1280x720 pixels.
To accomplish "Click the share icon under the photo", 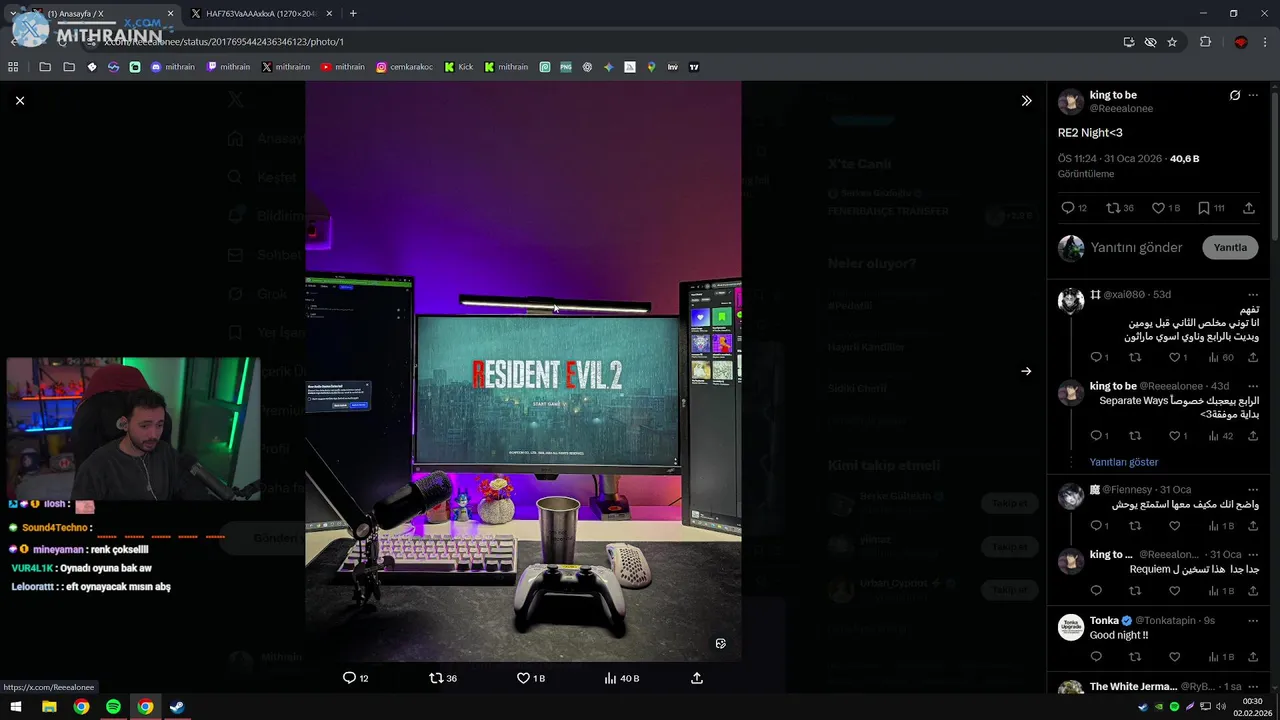I will pos(697,678).
